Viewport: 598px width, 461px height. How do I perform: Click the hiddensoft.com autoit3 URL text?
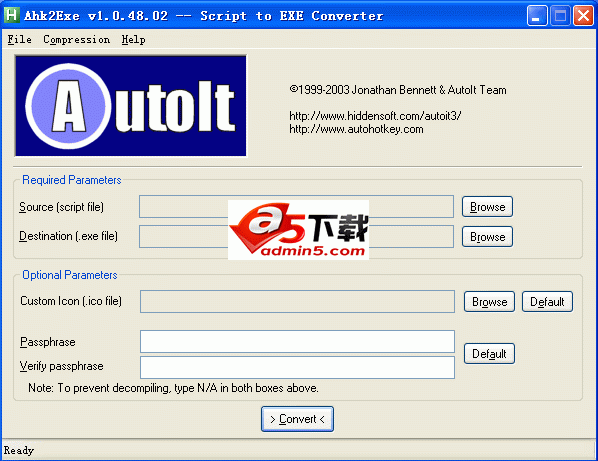pyautogui.click(x=375, y=116)
